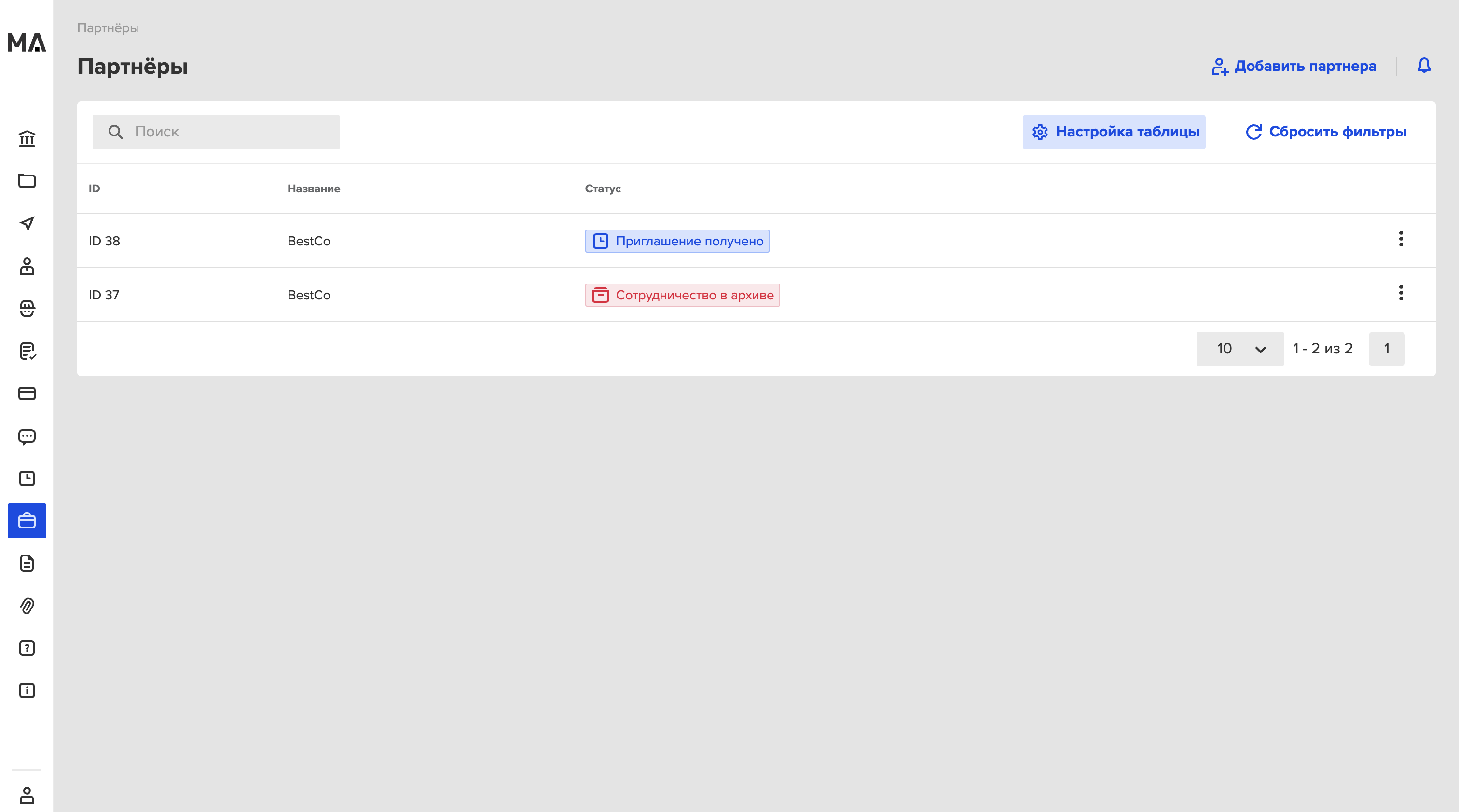Click the Партнёры breadcrumb
1459x812 pixels.
(108, 28)
